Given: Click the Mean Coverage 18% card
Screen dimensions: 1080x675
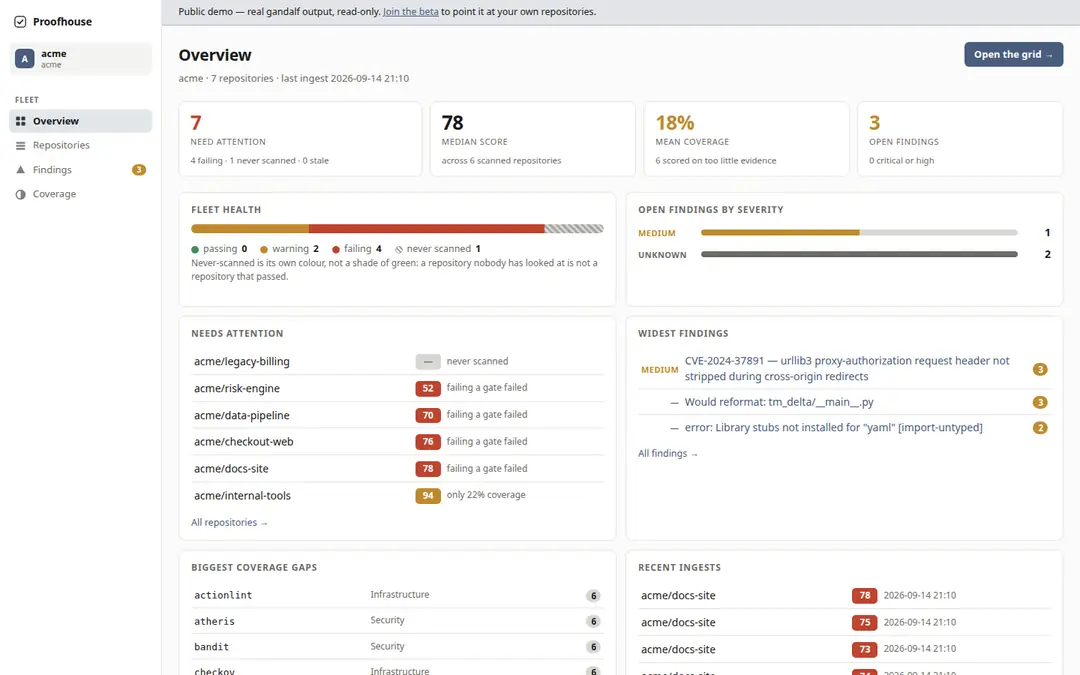Looking at the screenshot, I should 746,139.
